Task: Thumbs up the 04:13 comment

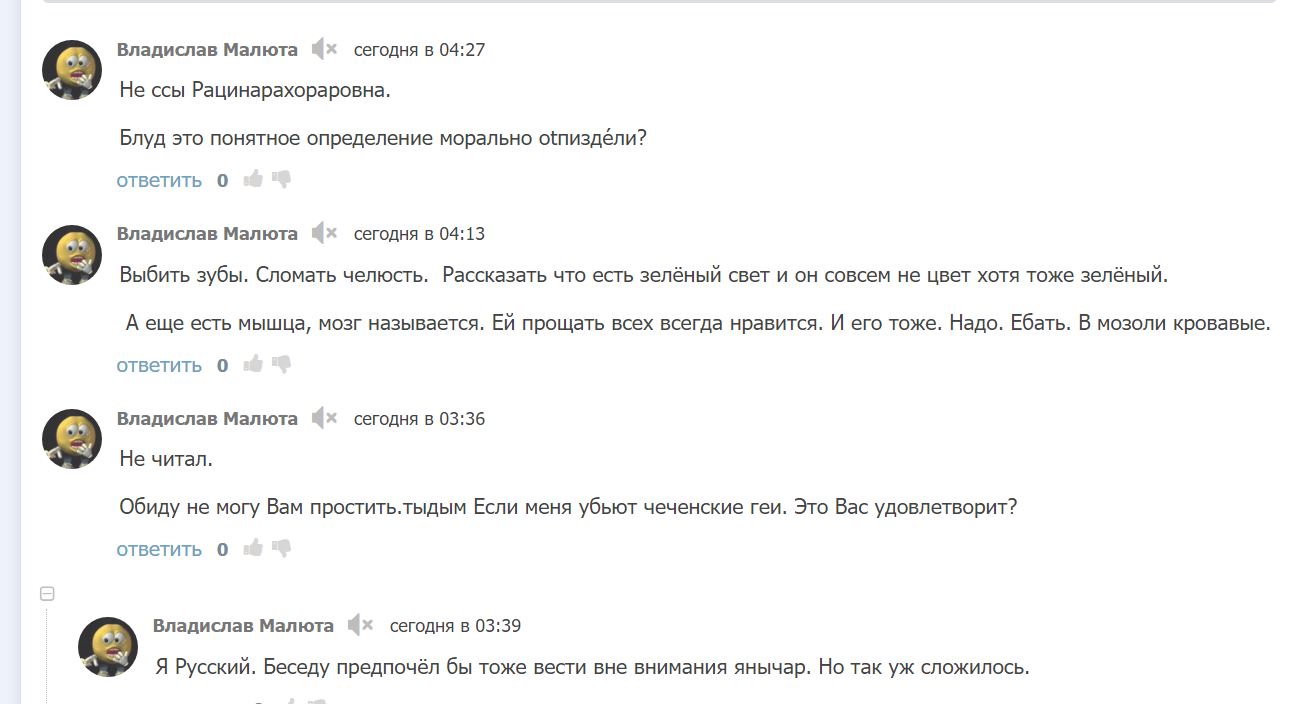Action: point(253,365)
